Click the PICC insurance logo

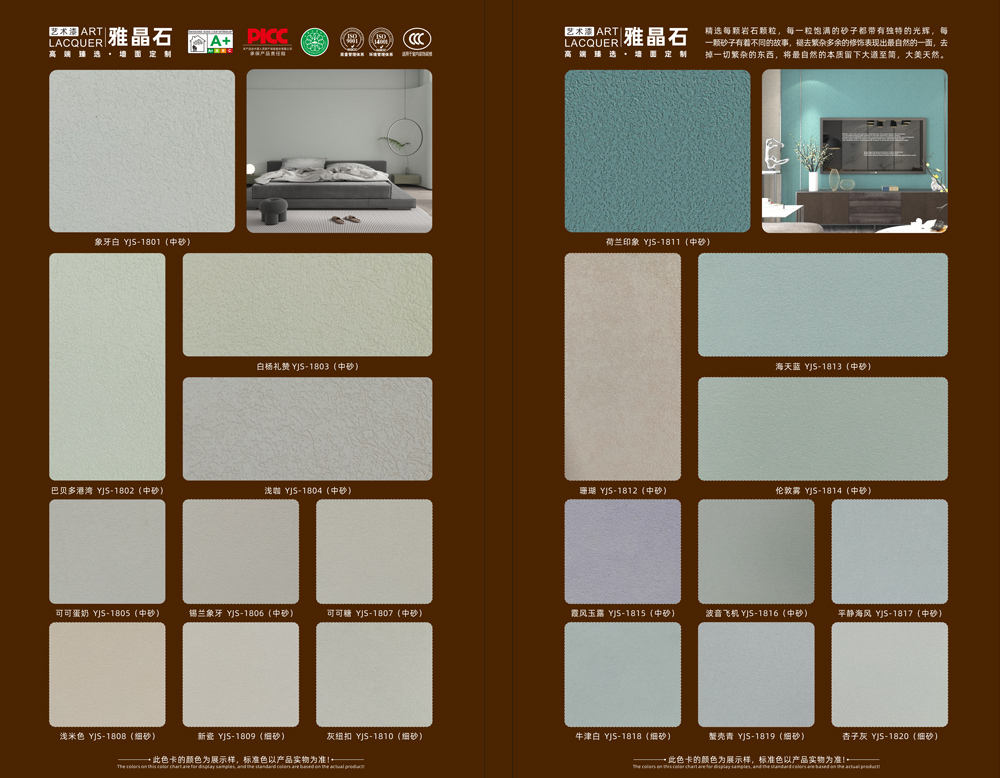coord(268,41)
